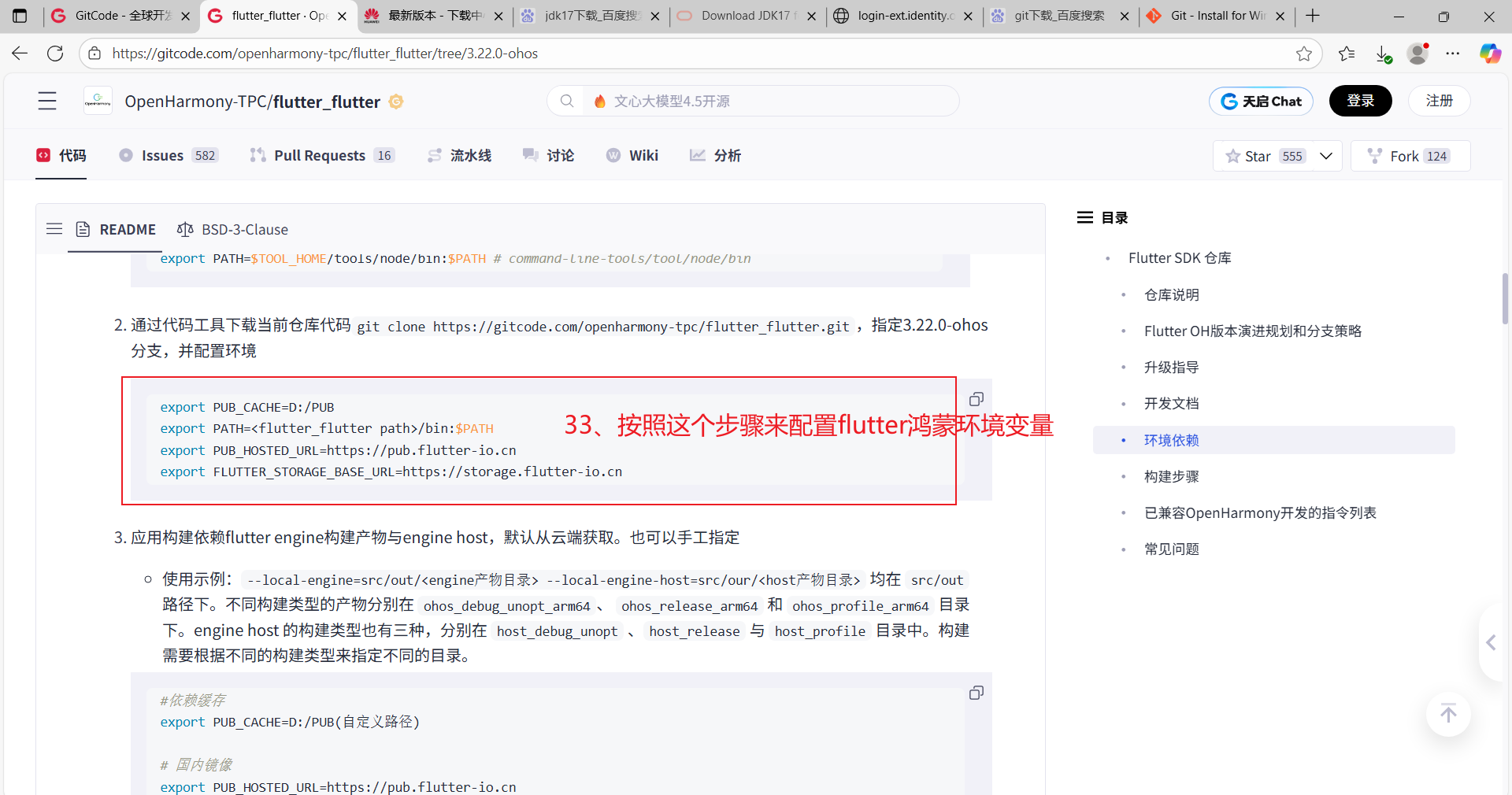Open Star options dropdown arrow
1512x795 pixels.
tap(1326, 156)
